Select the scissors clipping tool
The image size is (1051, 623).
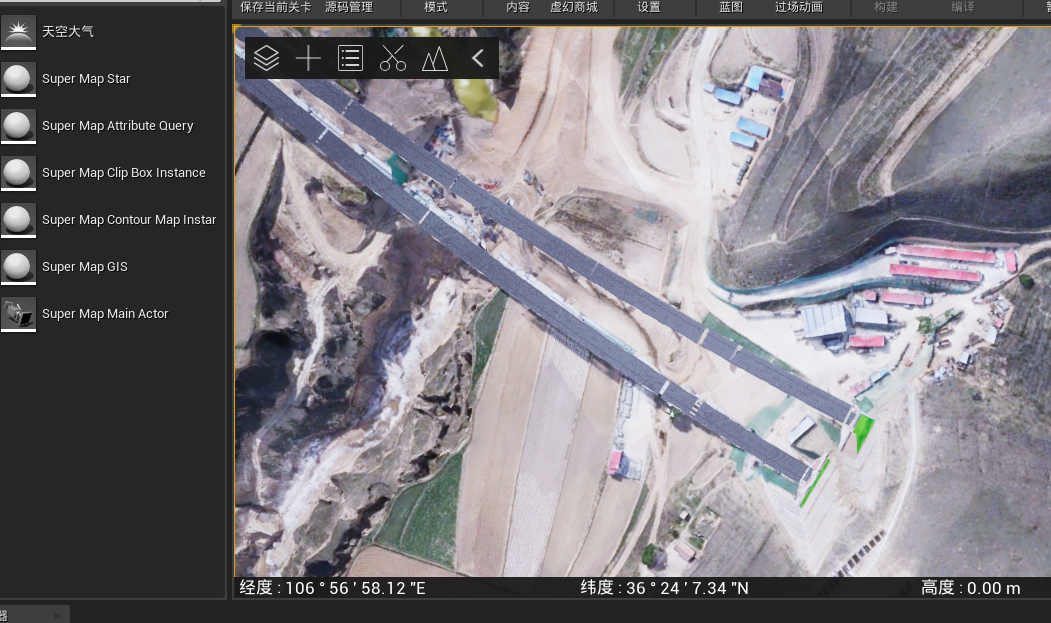(393, 59)
